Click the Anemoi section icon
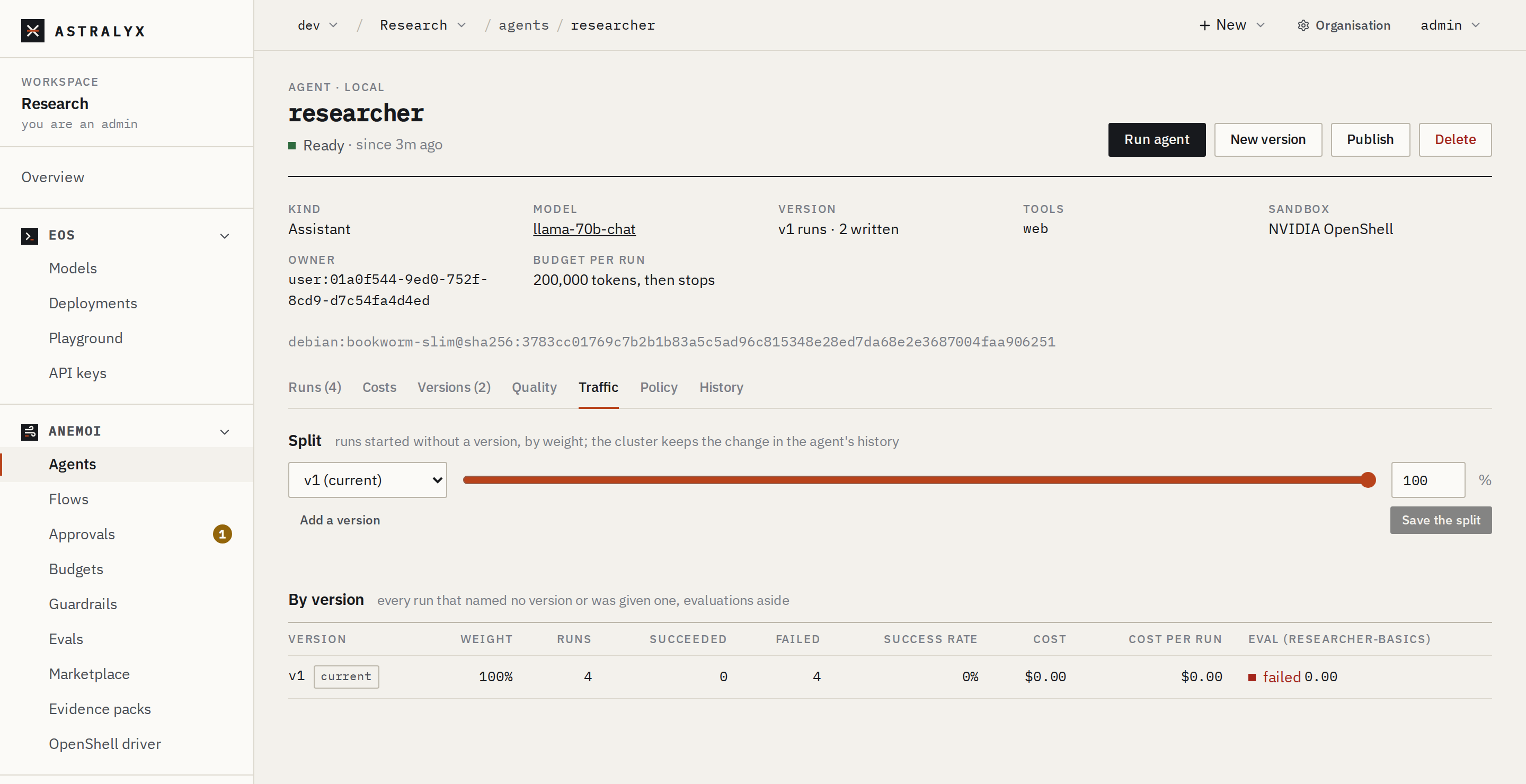 [x=30, y=432]
